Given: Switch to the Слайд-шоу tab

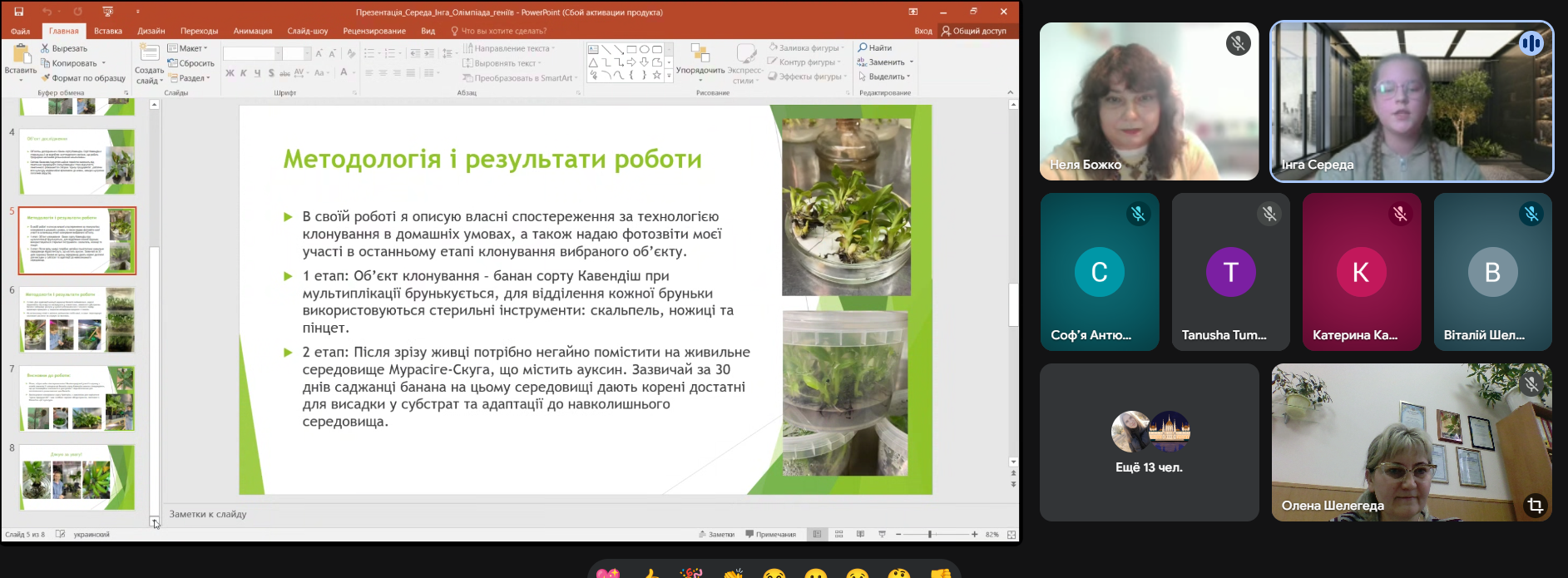Looking at the screenshot, I should (307, 31).
